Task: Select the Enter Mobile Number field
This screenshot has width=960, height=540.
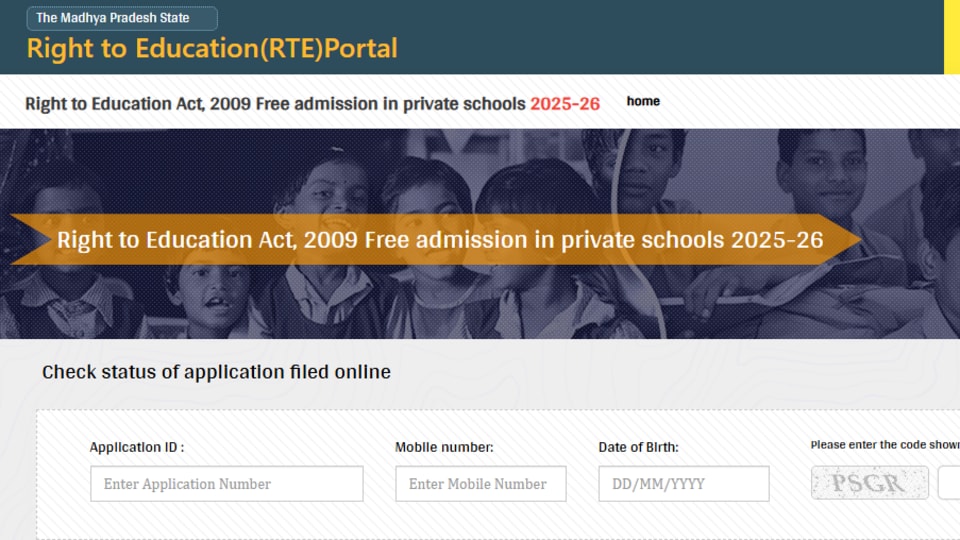Action: [x=481, y=484]
